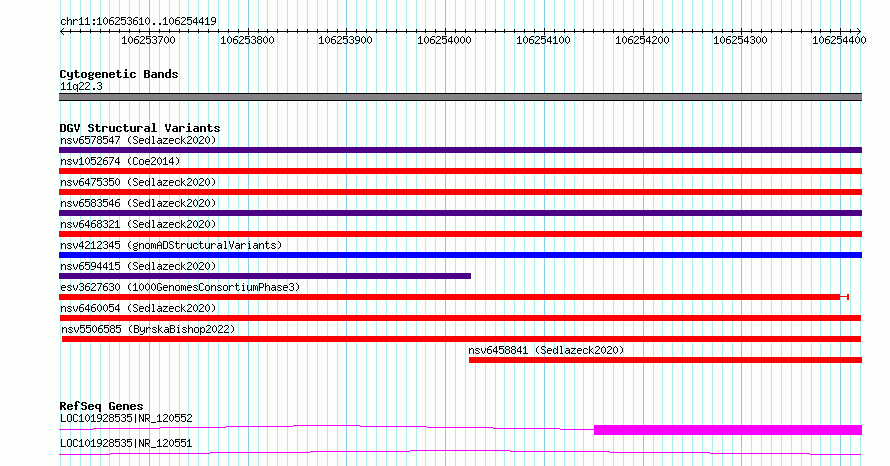The width and height of the screenshot is (890, 466).
Task: Click the LOC101928535|NR_120551 gene label
Action: coord(126,443)
